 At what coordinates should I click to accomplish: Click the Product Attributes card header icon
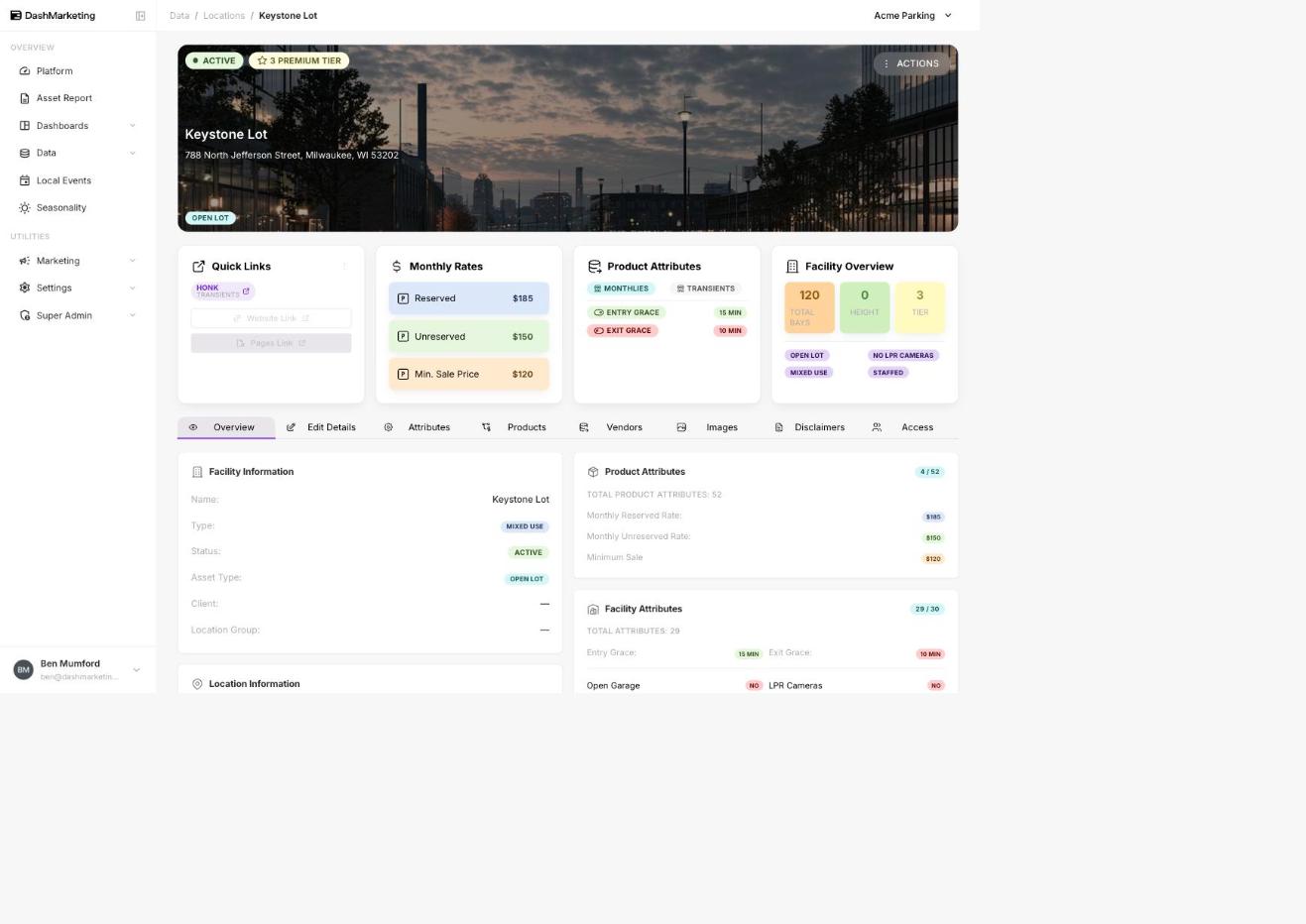point(595,267)
